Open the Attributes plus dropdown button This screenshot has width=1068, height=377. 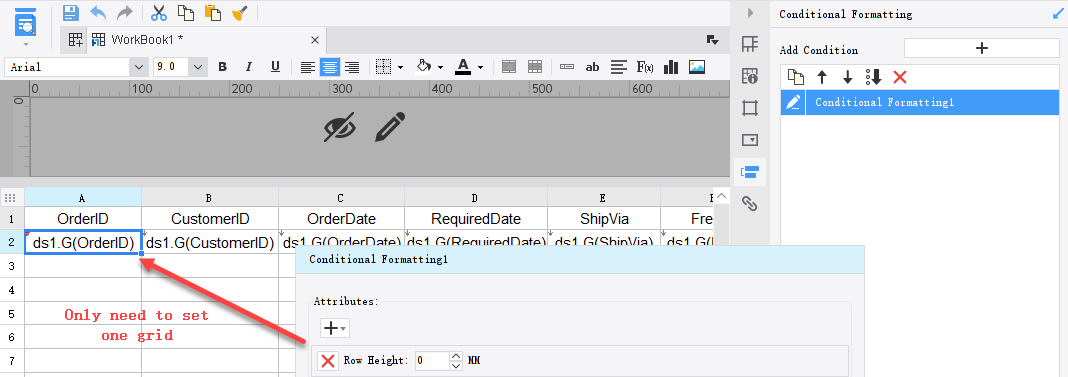[334, 328]
